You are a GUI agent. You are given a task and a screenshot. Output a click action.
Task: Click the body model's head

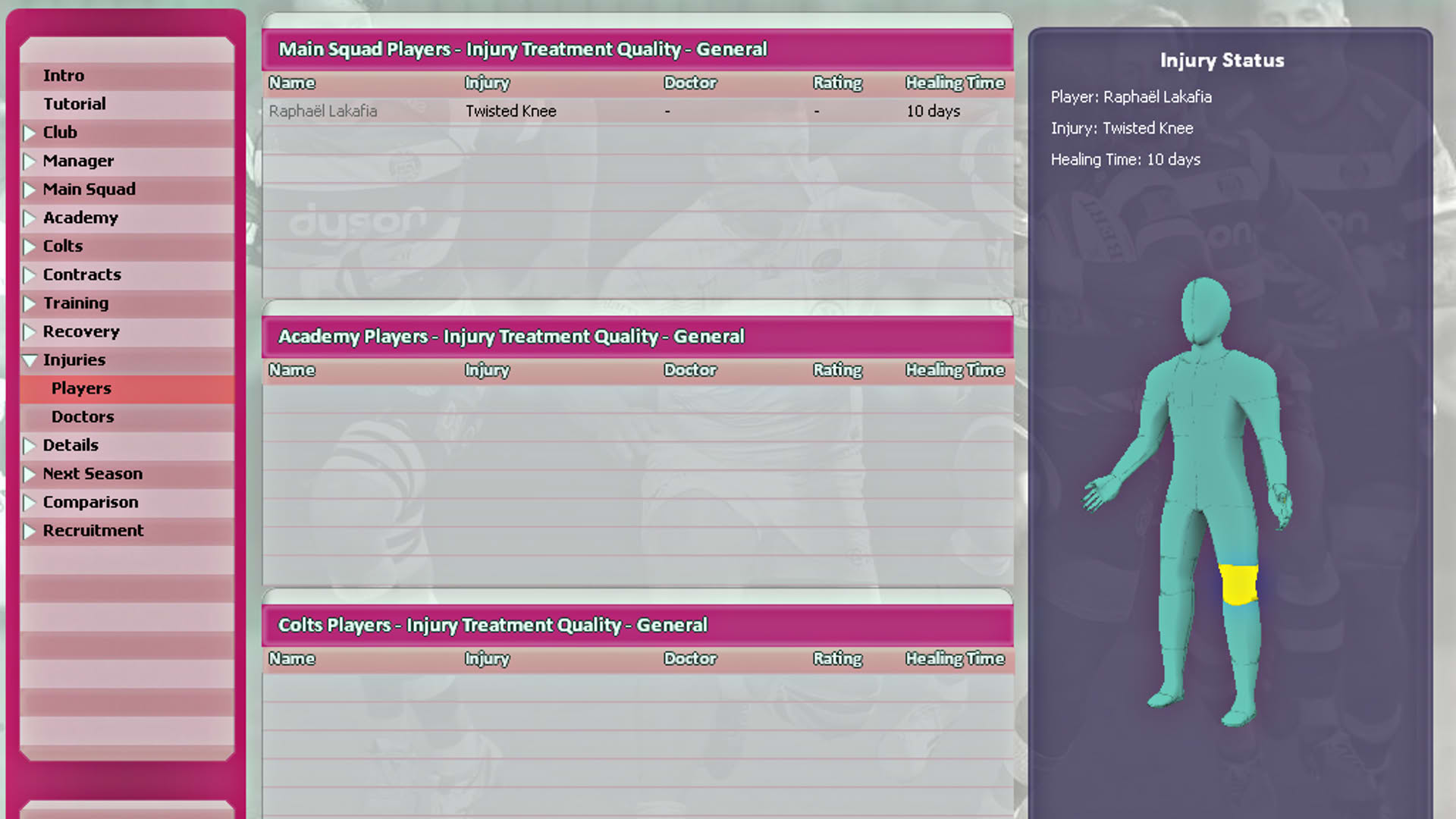pyautogui.click(x=1205, y=312)
